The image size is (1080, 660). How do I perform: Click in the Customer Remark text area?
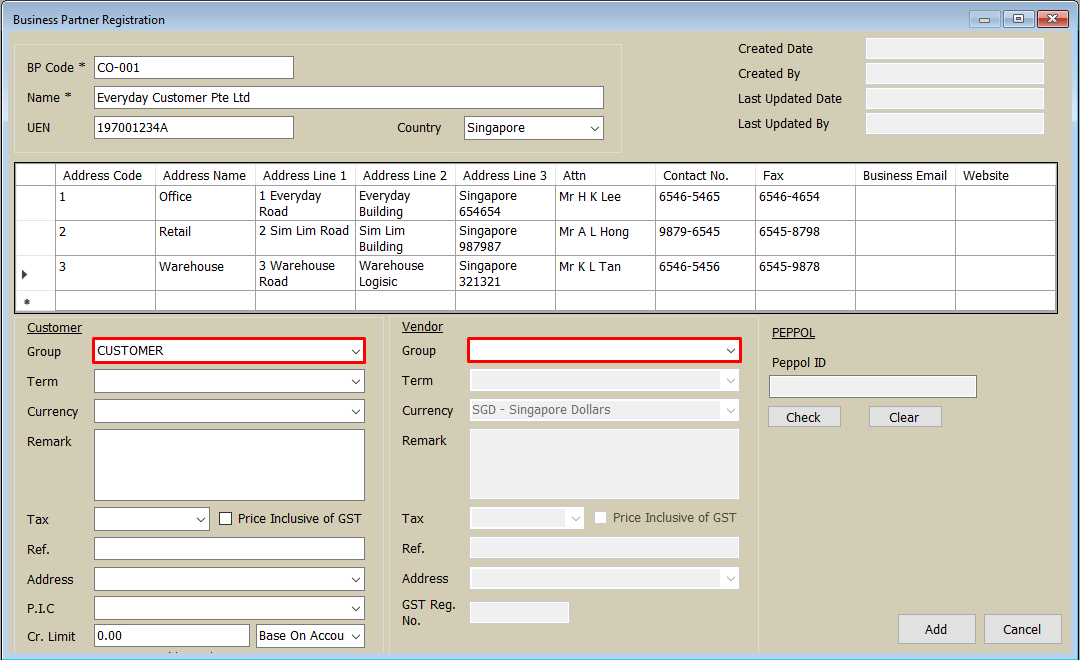(229, 465)
